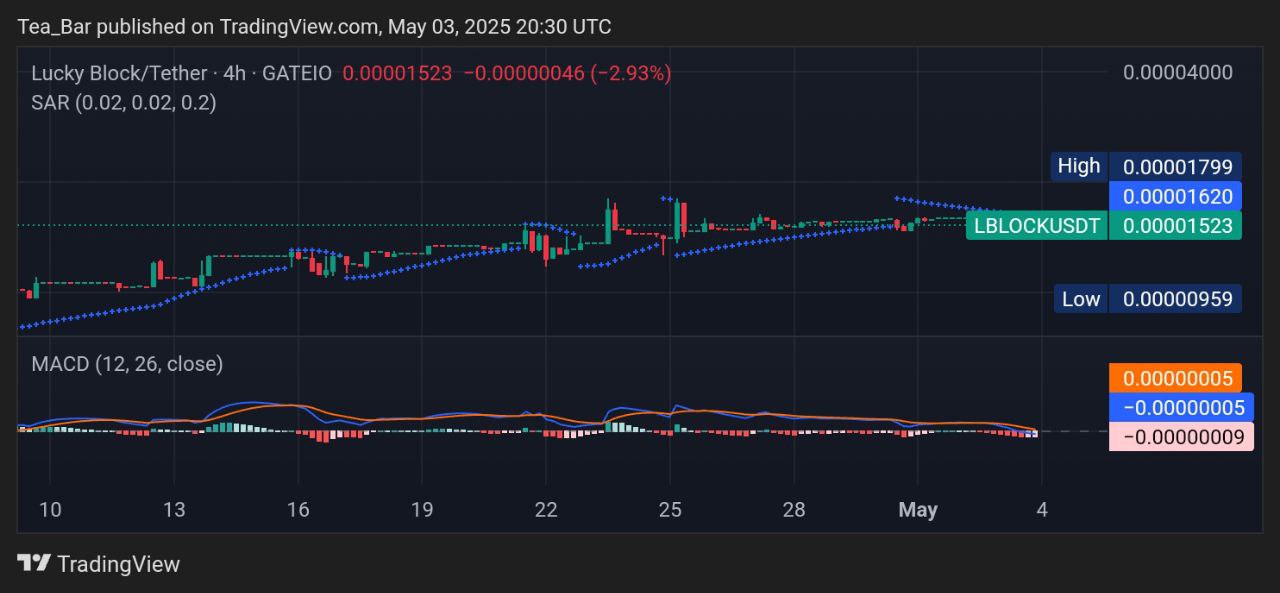Click the SAR (0.02, 0.02, 0.2) indicator label
The height and width of the screenshot is (593, 1280).
point(123,102)
